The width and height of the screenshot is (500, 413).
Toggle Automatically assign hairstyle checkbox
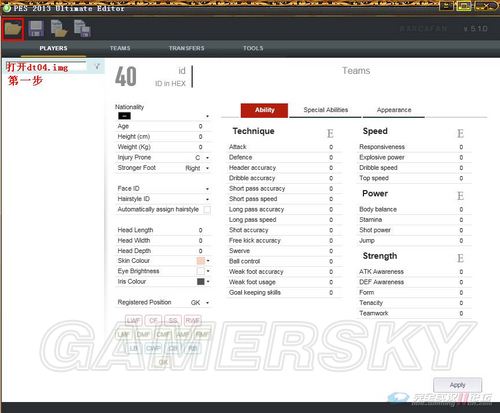pyautogui.click(x=207, y=210)
